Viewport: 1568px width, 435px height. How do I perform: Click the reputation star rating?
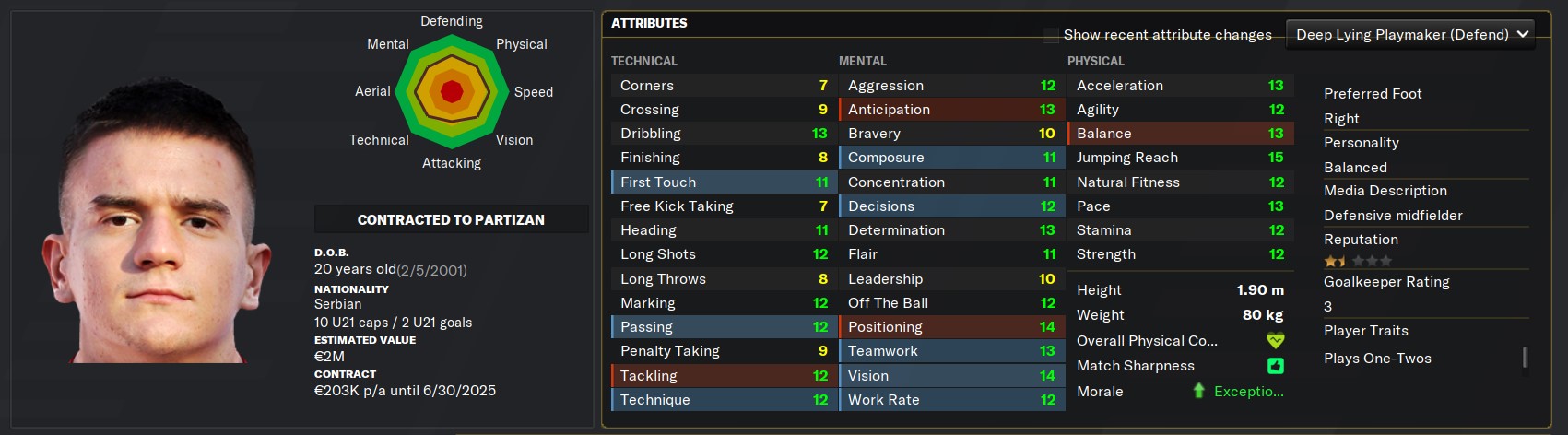1358,262
